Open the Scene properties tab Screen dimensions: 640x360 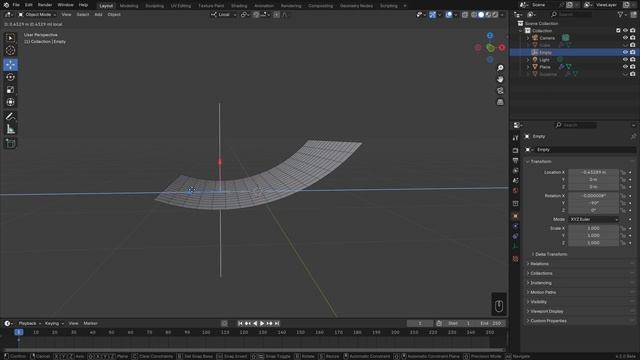[516, 180]
